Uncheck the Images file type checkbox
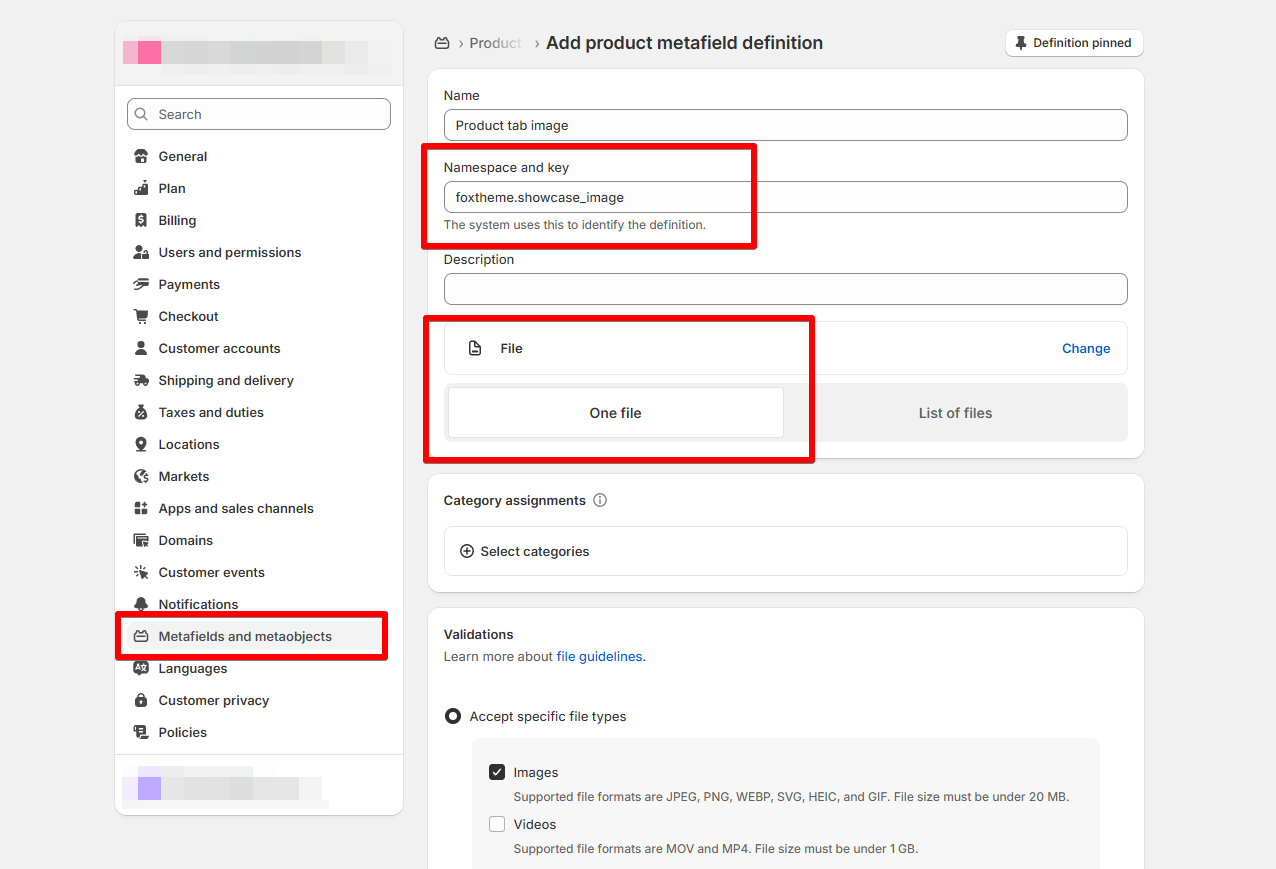Screen dimensions: 1276x869 497,773
